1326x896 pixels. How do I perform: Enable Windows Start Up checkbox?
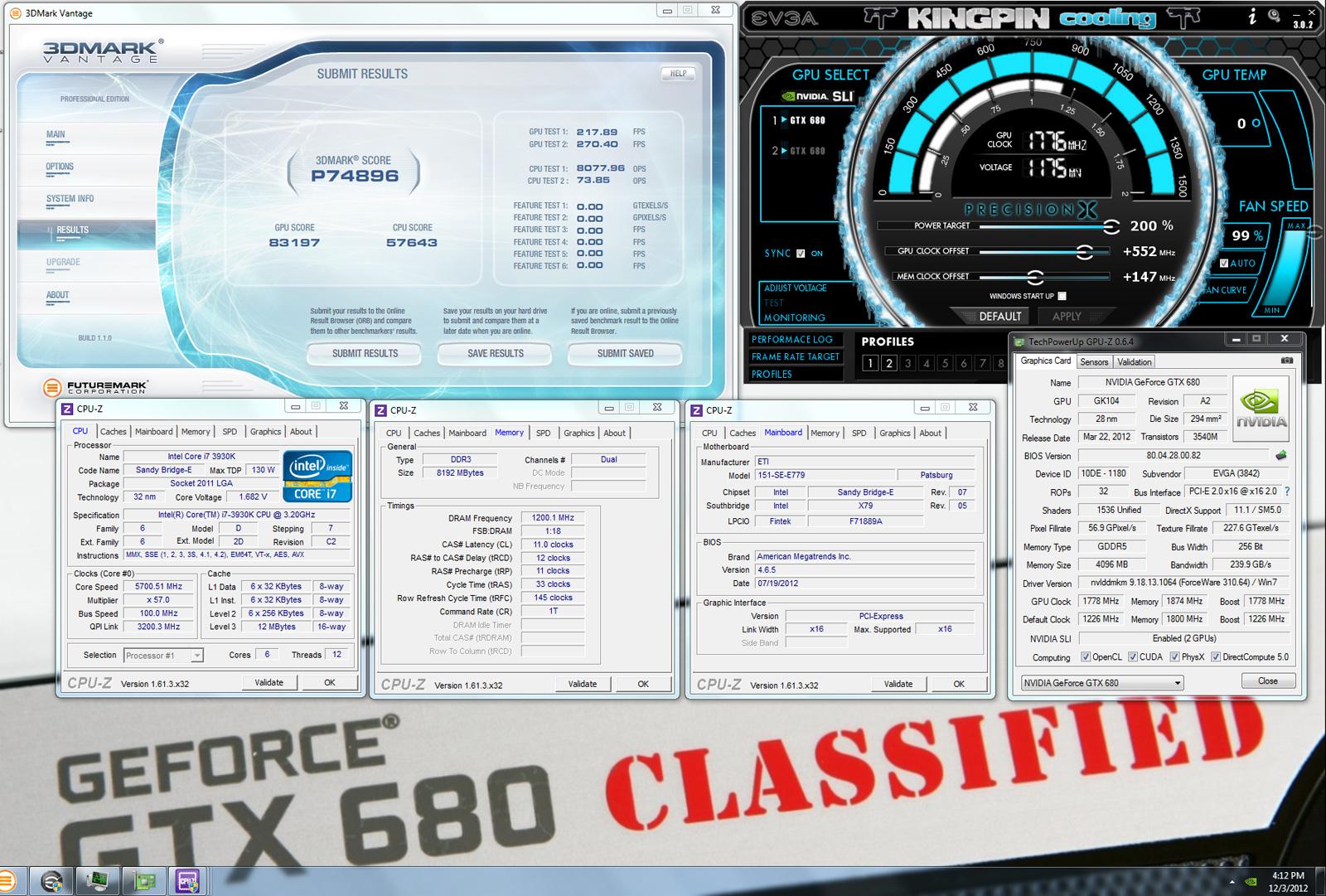(1062, 296)
